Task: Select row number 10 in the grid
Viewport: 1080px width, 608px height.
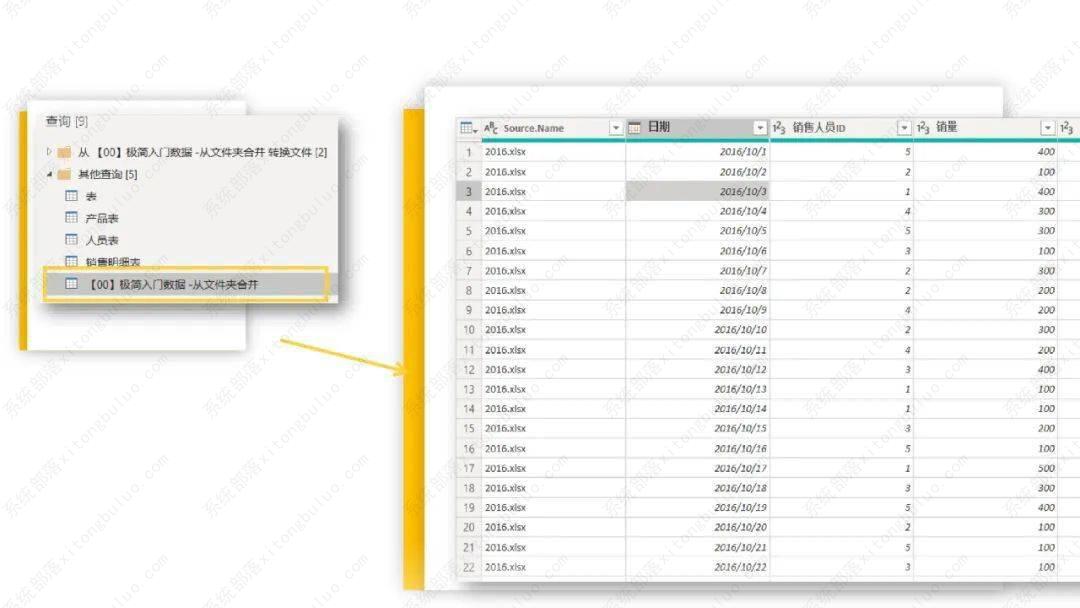Action: click(468, 330)
